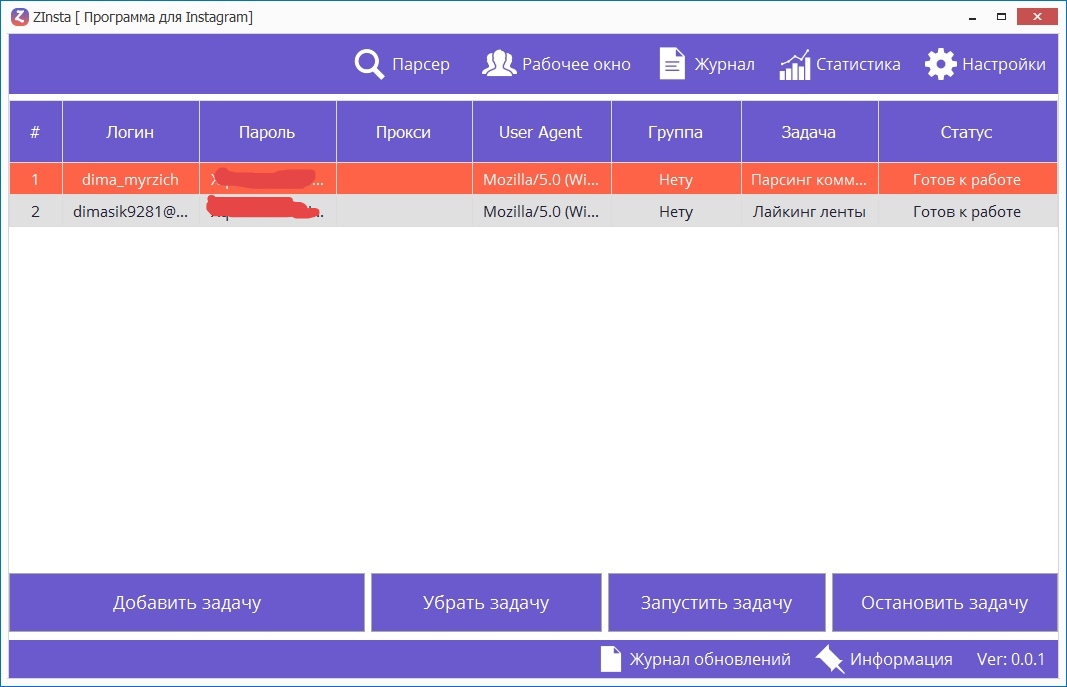Image resolution: width=1067 pixels, height=687 pixels.
Task: Click the Парсер magnifying glass icon
Action: [369, 64]
